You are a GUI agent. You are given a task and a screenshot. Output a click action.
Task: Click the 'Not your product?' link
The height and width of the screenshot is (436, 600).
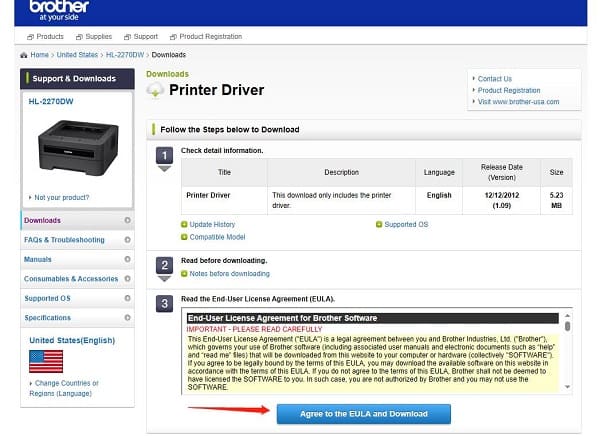62,198
